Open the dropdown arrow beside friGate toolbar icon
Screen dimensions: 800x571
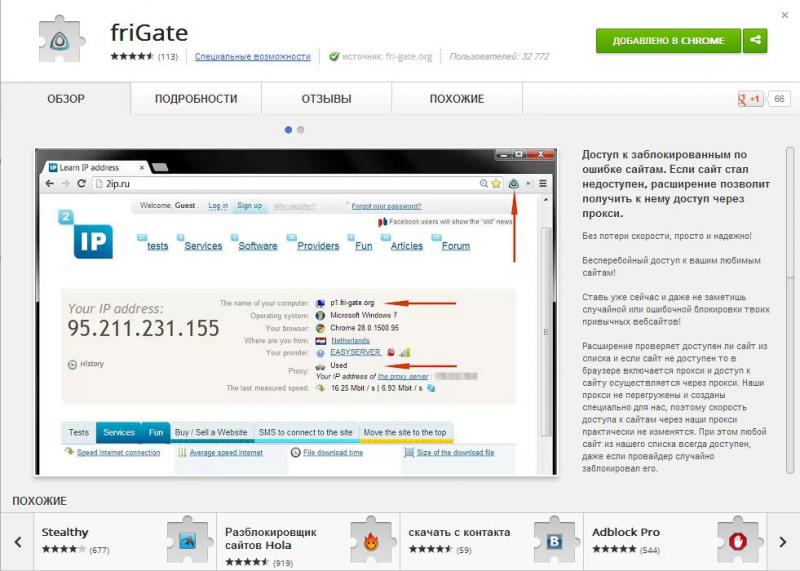(528, 184)
